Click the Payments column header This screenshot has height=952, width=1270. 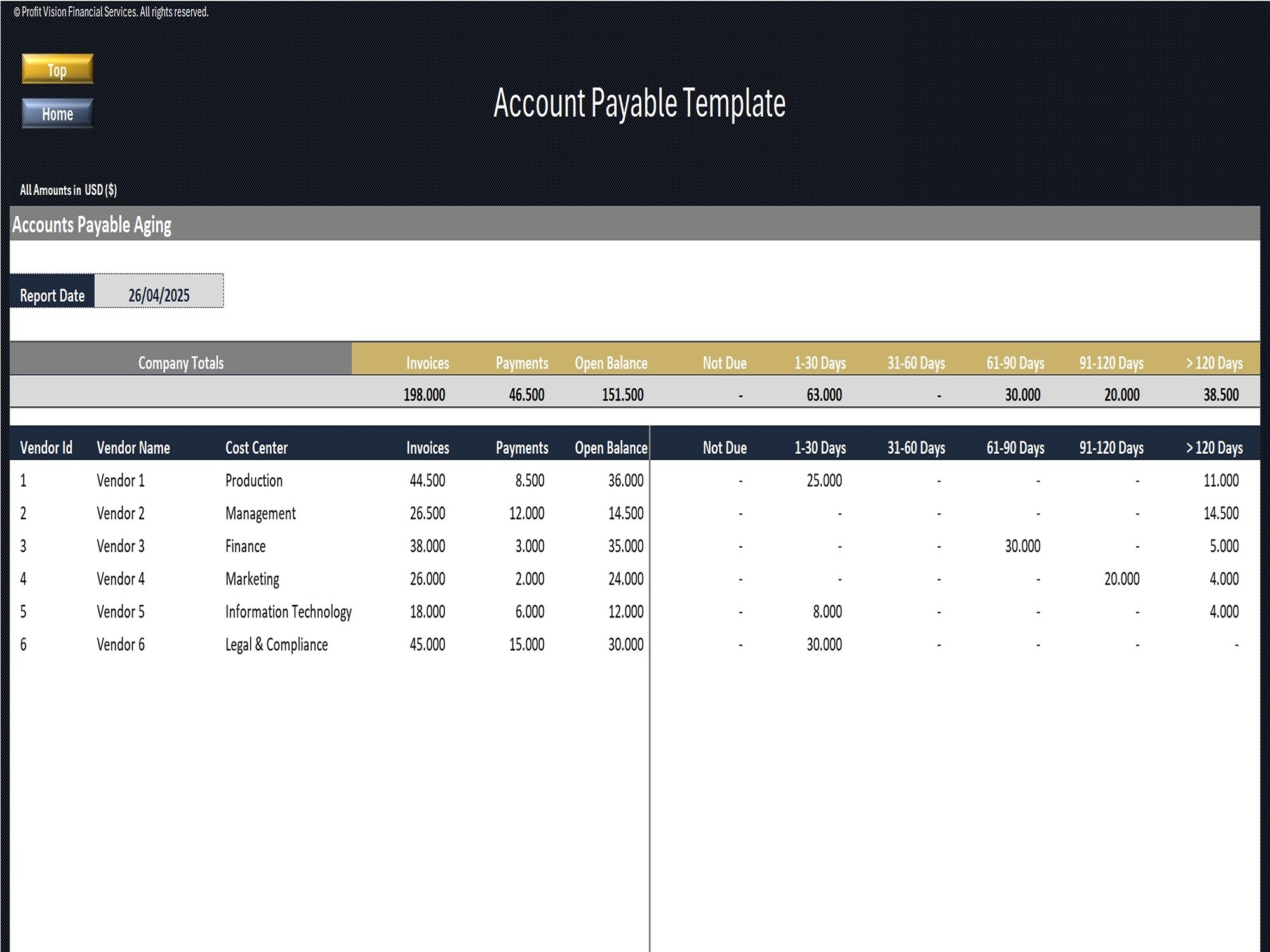521,362
